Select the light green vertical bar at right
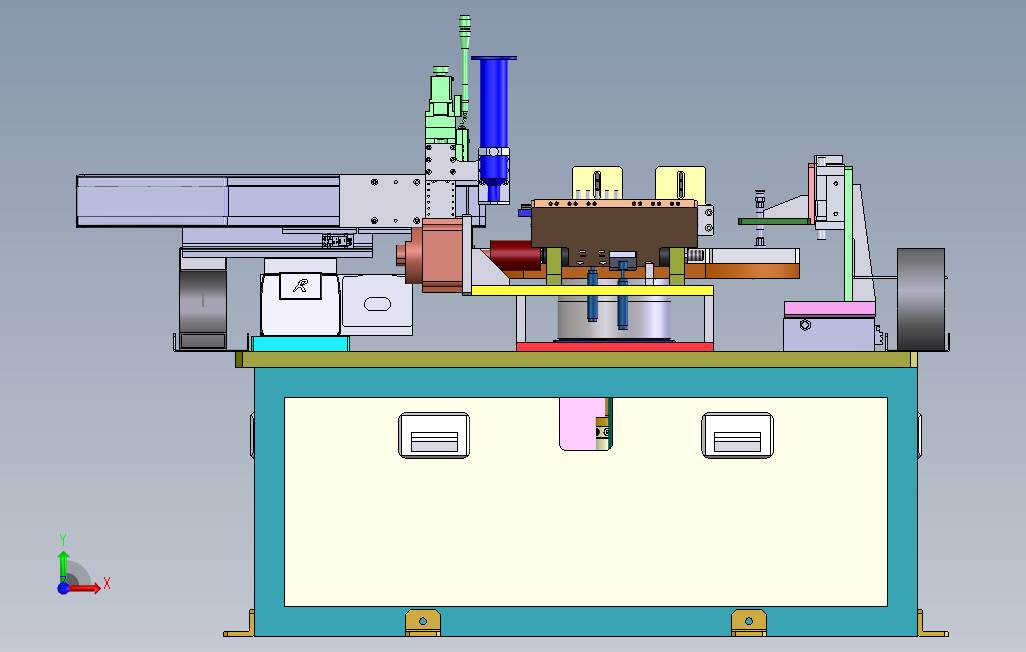The height and width of the screenshot is (652, 1026). (849, 234)
